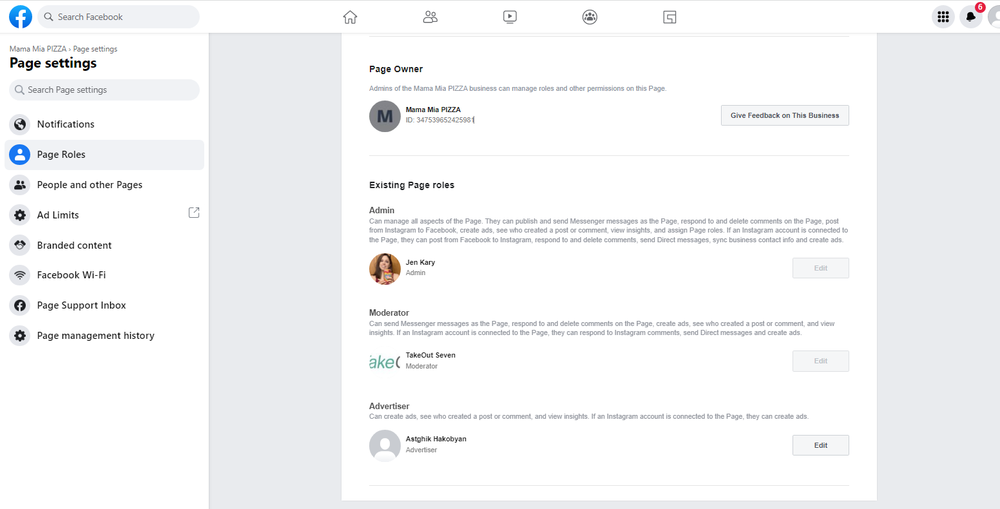Select Notifications in Page settings sidebar
1000x509 pixels.
pyautogui.click(x=66, y=125)
